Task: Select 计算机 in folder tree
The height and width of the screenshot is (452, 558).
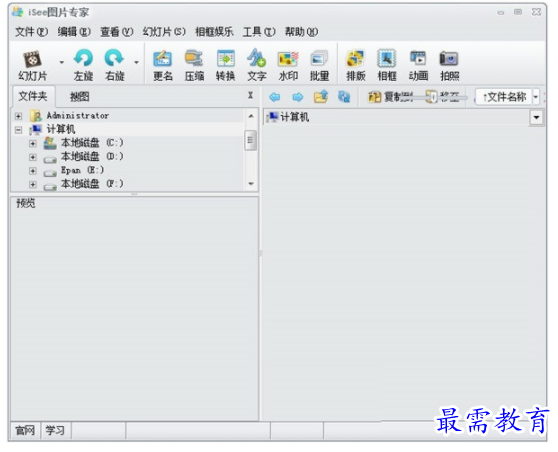Action: click(x=61, y=129)
